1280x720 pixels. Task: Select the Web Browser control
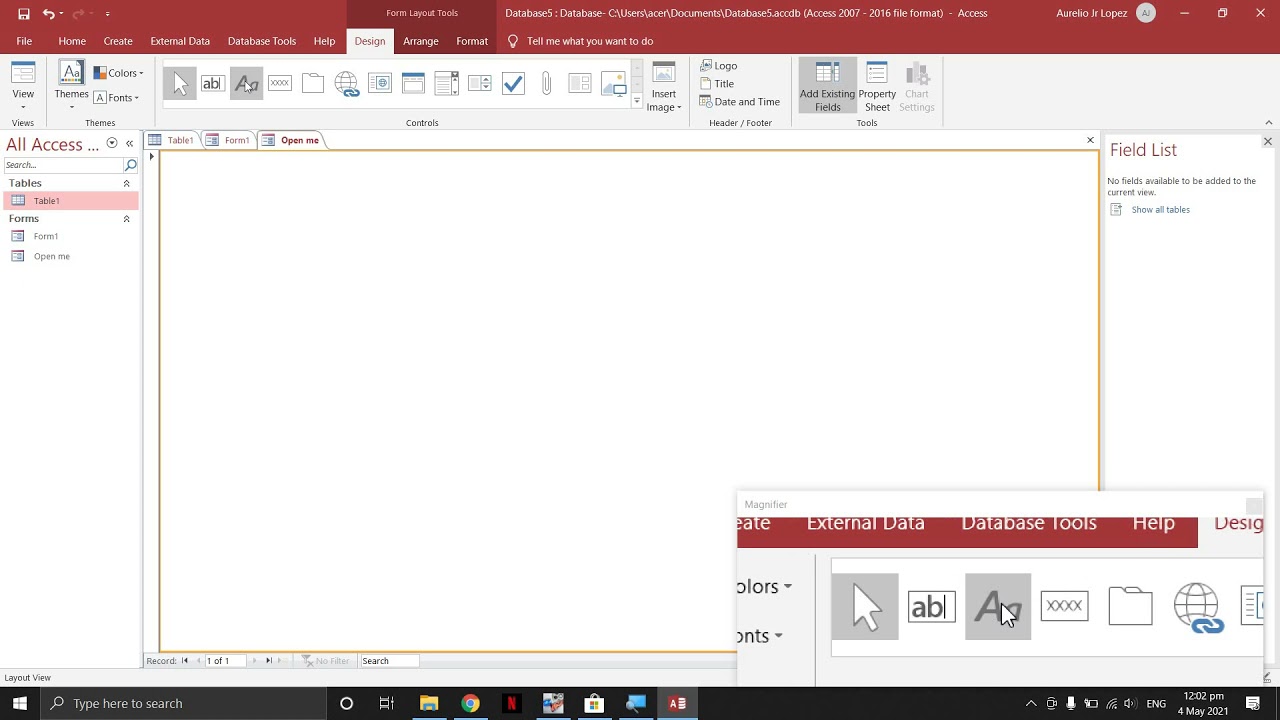click(380, 84)
